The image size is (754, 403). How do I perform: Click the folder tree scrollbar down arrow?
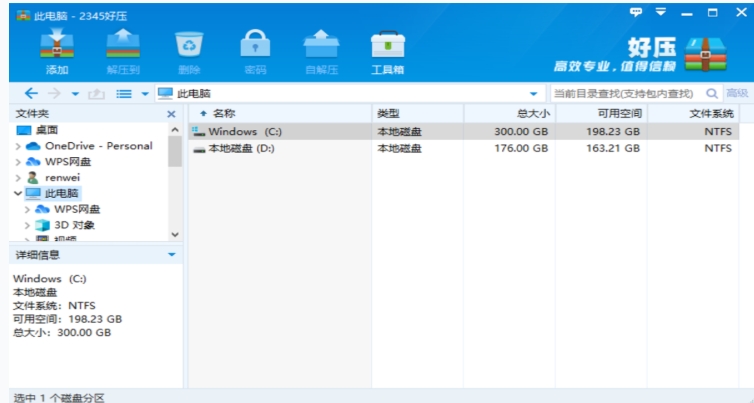coord(175,235)
